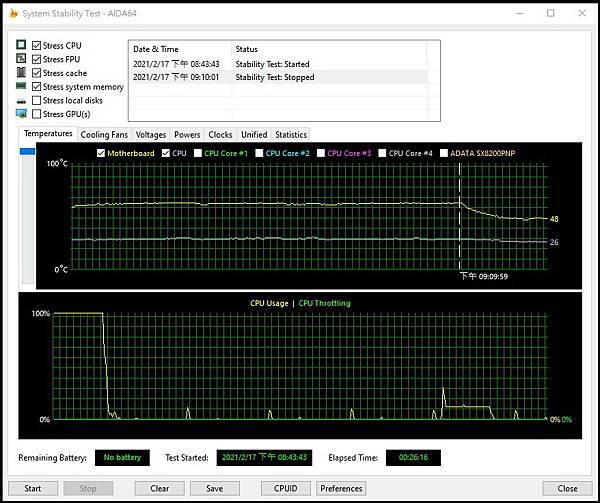Click the cache icon beside Stress cache
600x503 pixels.
(21, 73)
